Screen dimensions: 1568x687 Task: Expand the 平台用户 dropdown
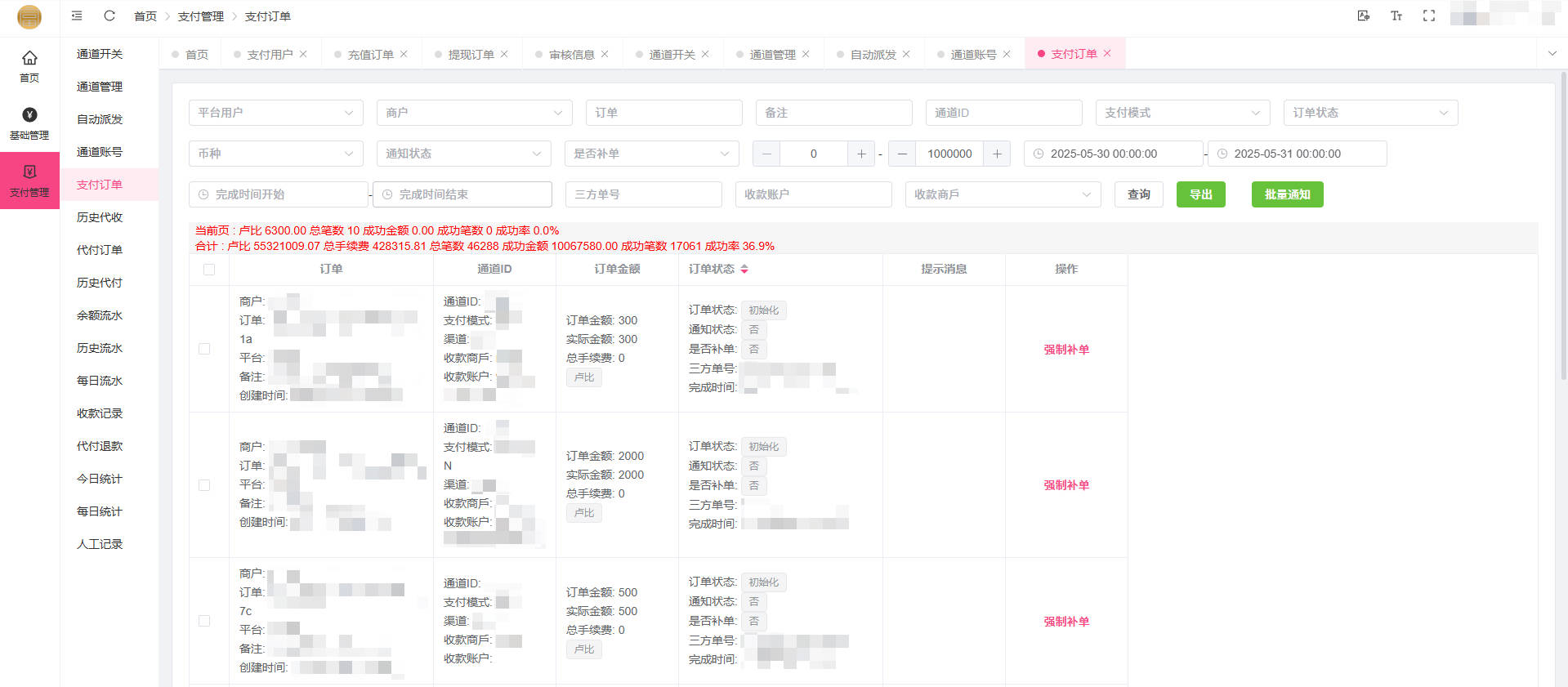275,113
